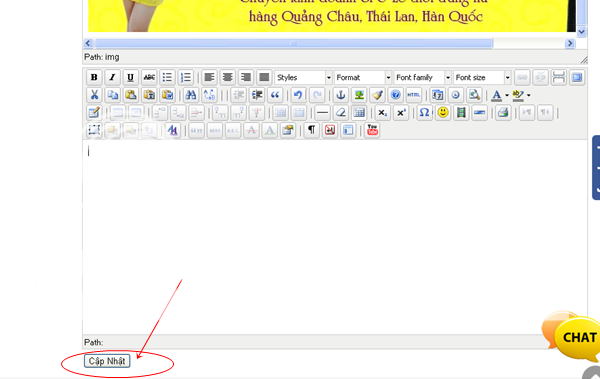Screen dimensions: 600x379
Task: Toggle bold formatting
Action: coord(94,77)
